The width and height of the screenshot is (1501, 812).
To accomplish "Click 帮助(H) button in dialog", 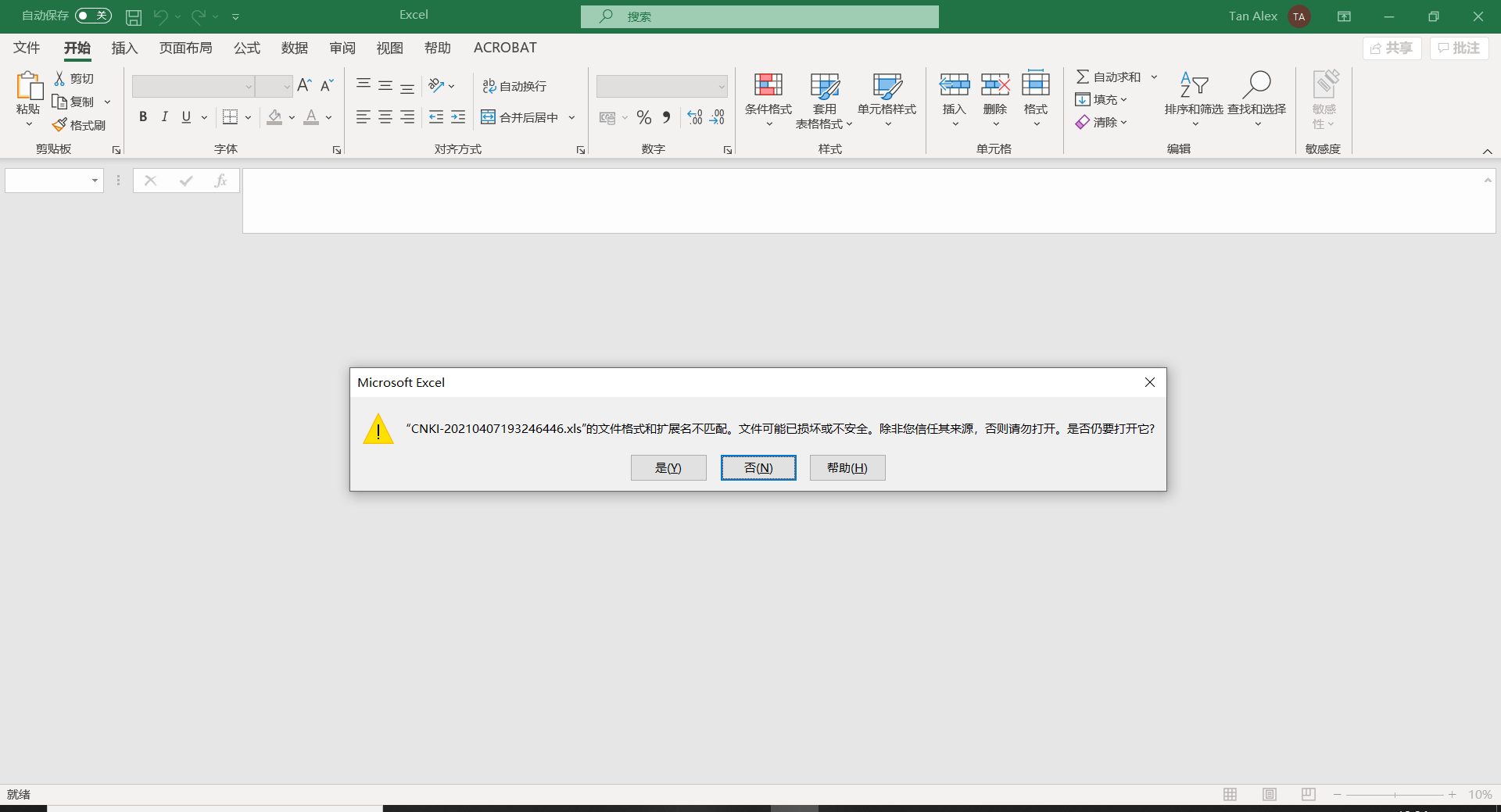I will 847,467.
